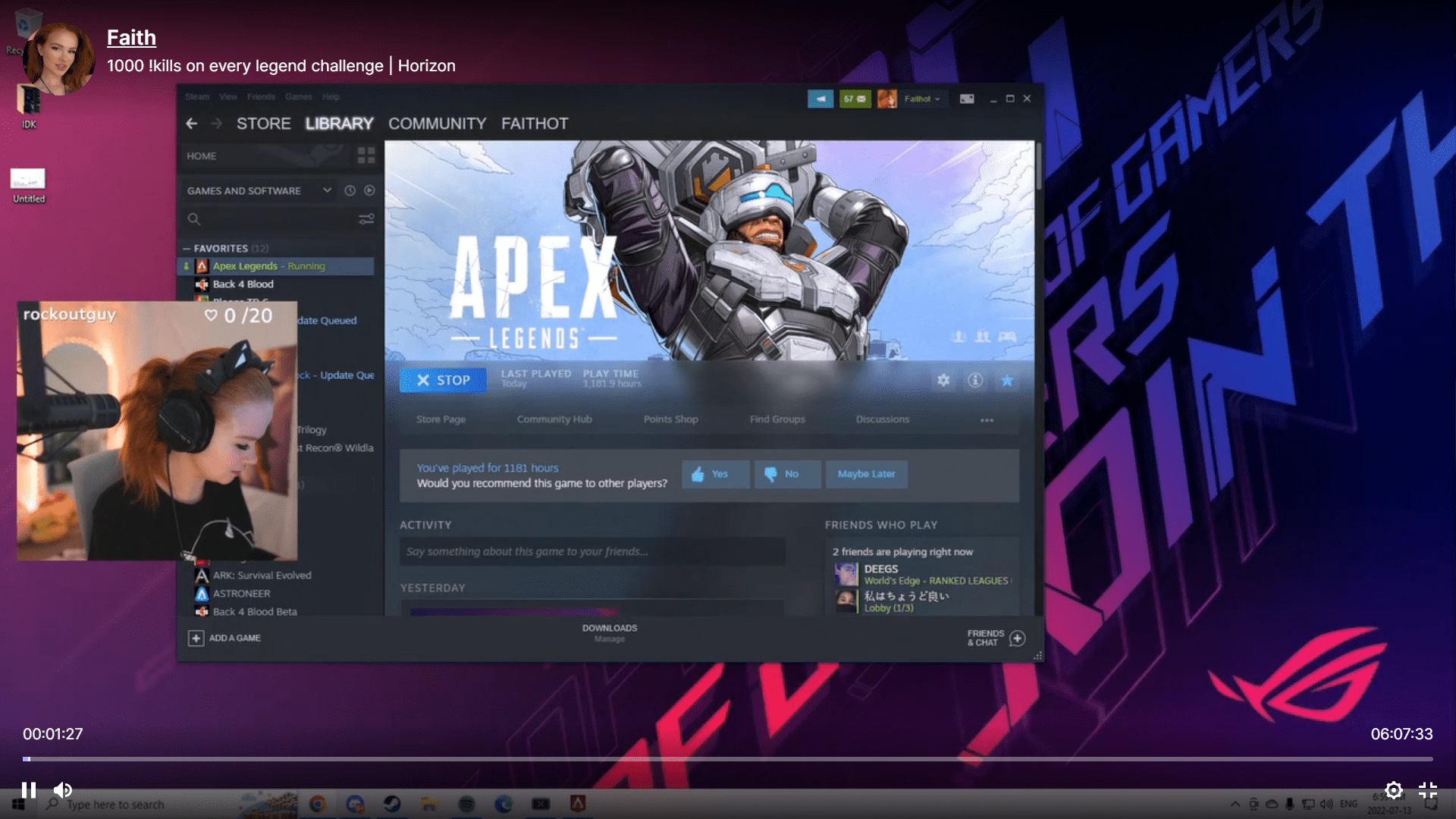
Task: Click the thumbs up Yes button
Action: click(x=715, y=474)
